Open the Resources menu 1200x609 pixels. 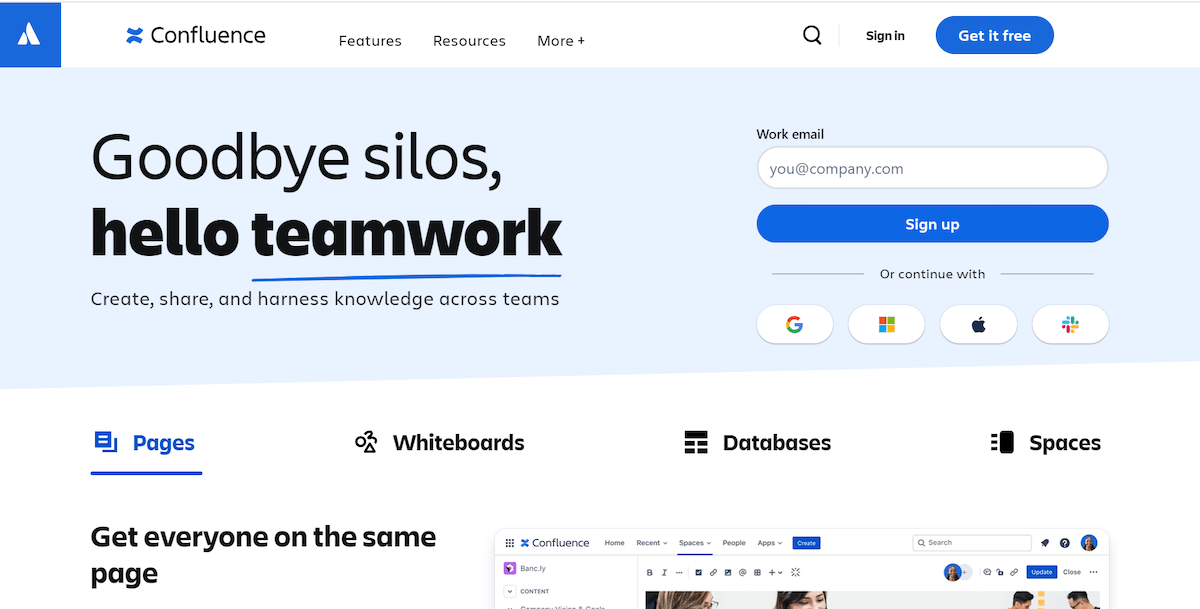(x=469, y=41)
